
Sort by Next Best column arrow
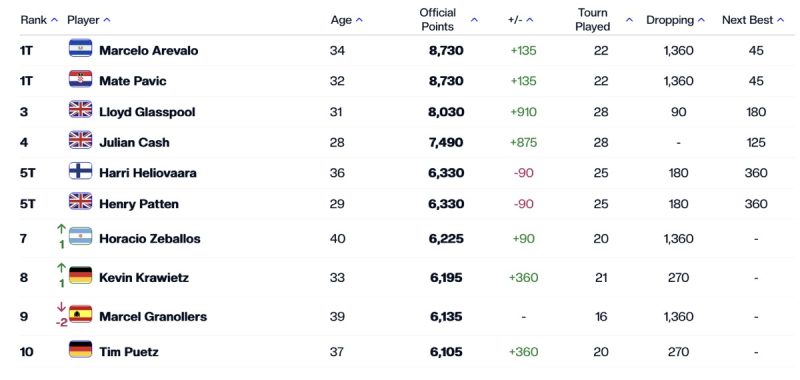pyautogui.click(x=780, y=20)
